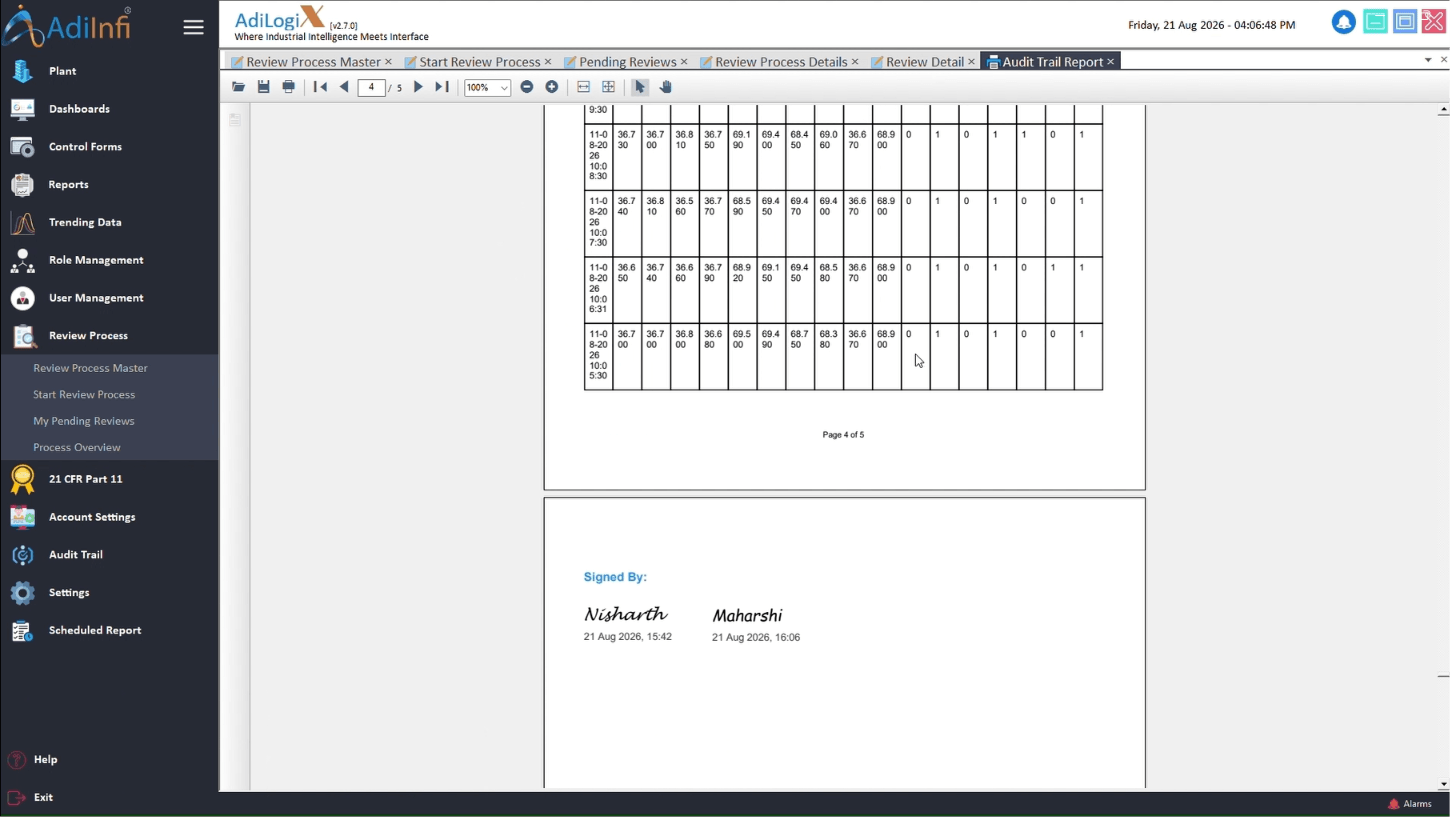Click the open file icon in report toolbar

coord(238,87)
